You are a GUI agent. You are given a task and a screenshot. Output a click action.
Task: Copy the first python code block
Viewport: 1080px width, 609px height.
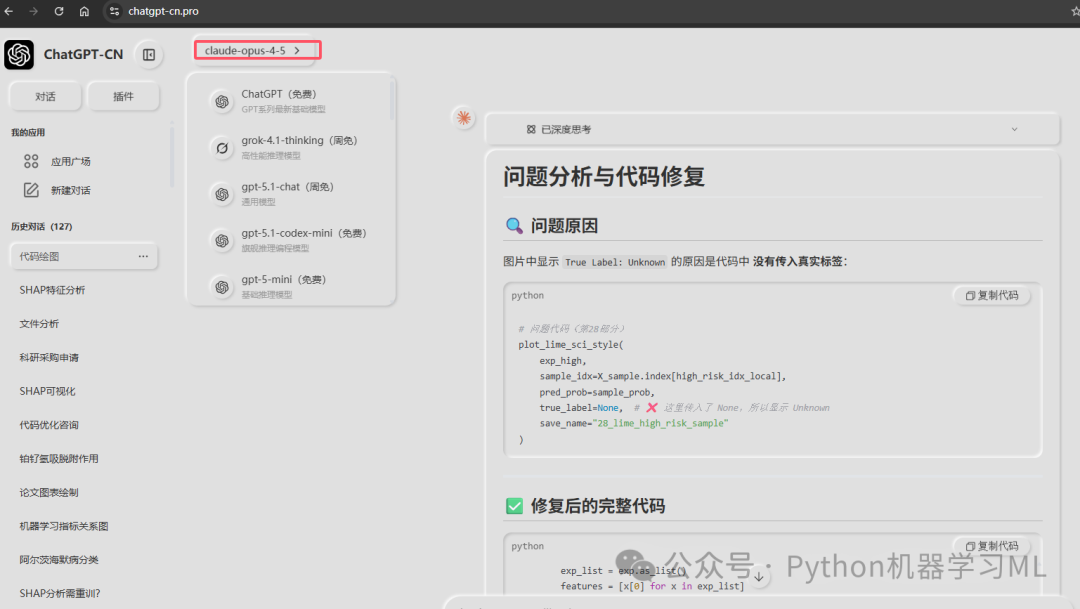[x=992, y=296]
